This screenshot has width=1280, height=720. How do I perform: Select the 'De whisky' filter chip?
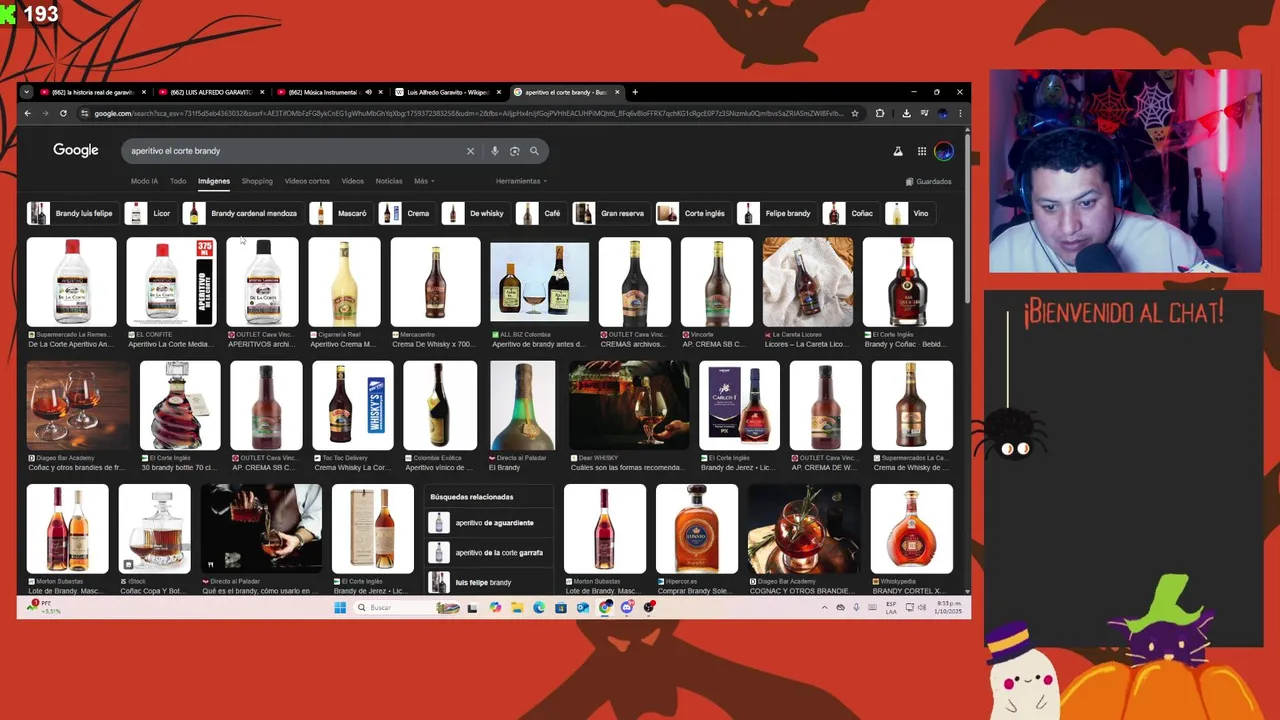click(x=475, y=213)
